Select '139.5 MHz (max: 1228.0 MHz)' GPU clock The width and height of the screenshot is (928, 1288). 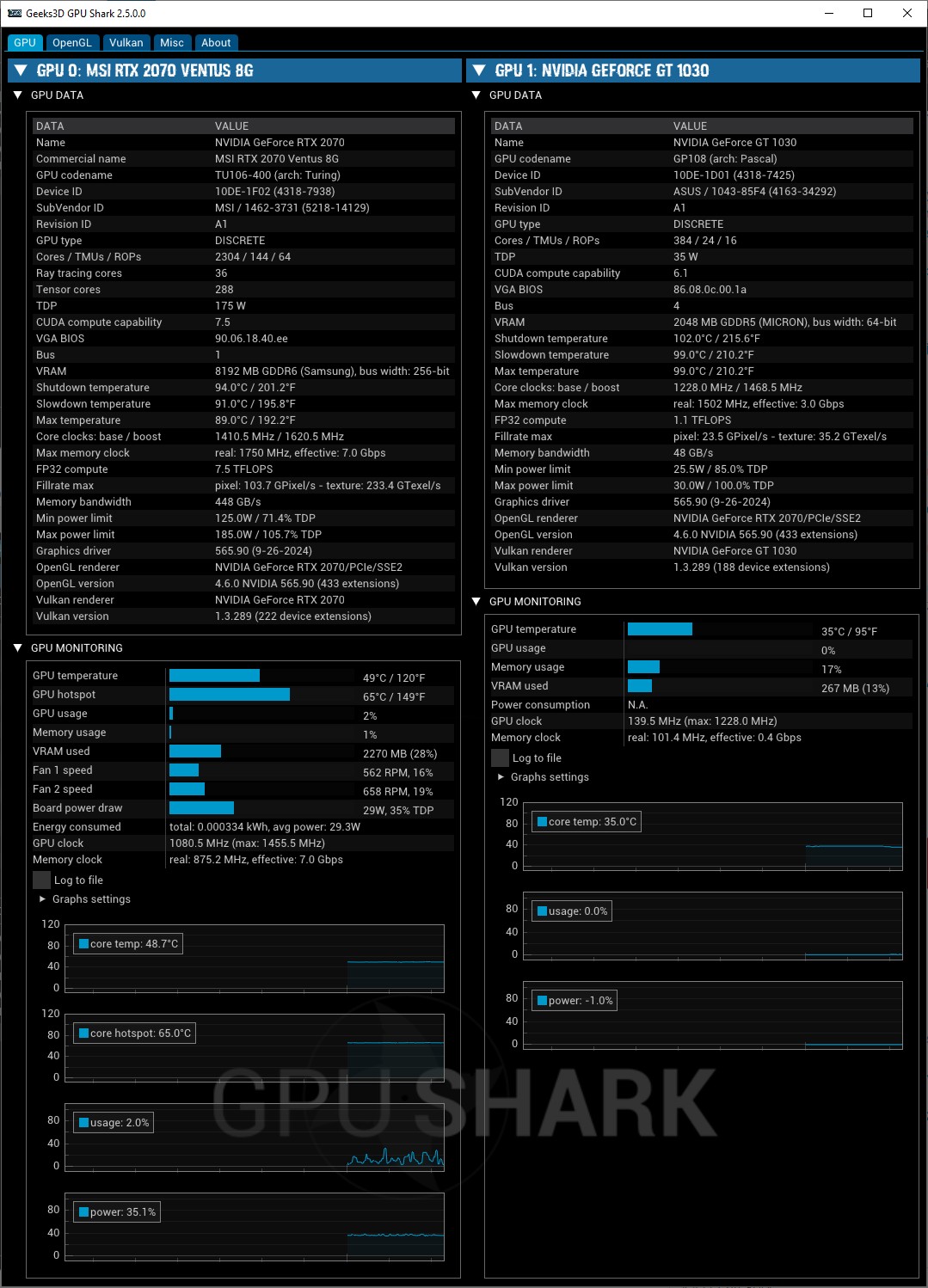703,721
